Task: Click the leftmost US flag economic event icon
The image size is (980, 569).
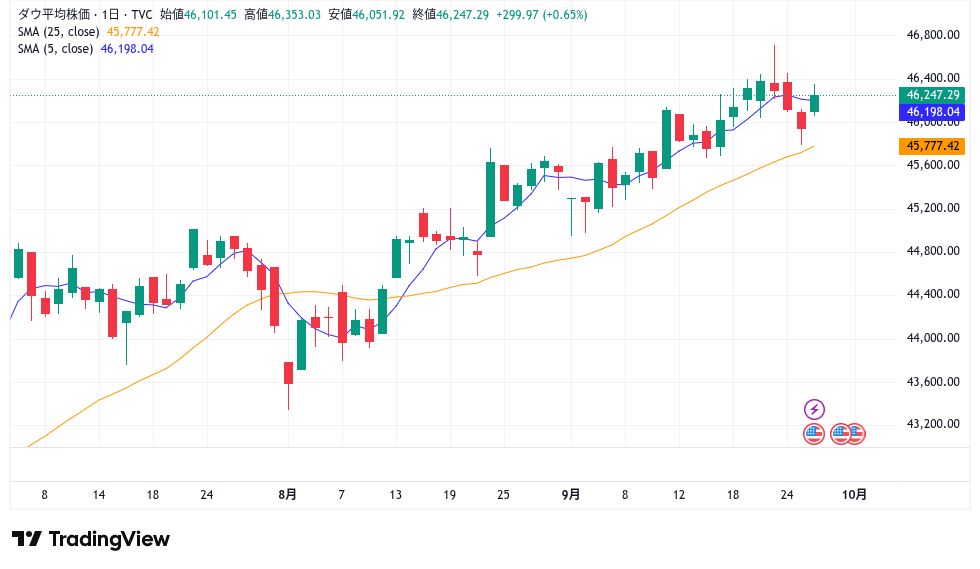Action: tap(814, 434)
